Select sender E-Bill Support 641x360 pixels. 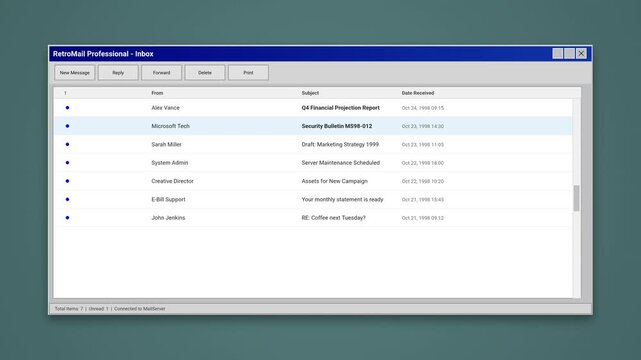click(168, 199)
